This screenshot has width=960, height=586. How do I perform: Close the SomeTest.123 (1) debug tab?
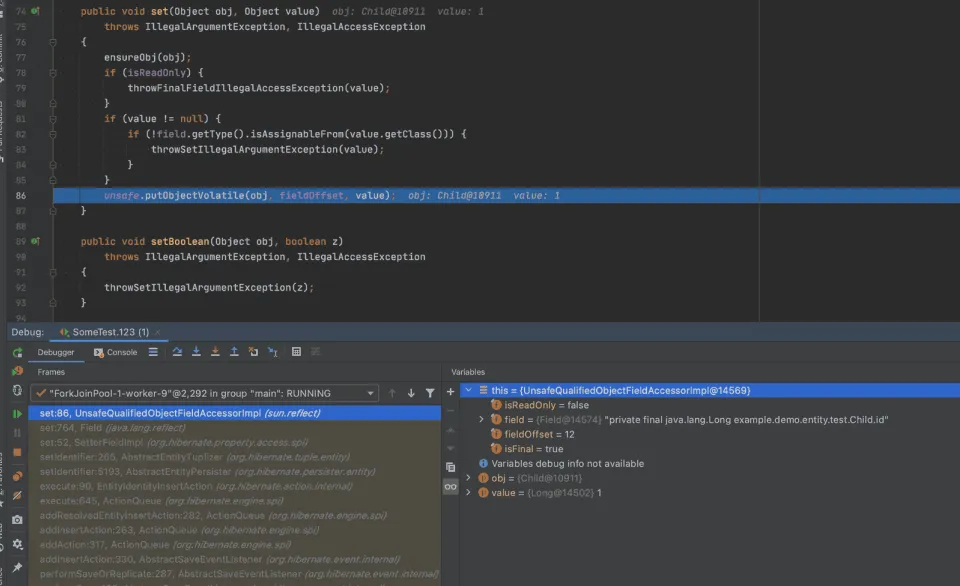click(x=157, y=332)
